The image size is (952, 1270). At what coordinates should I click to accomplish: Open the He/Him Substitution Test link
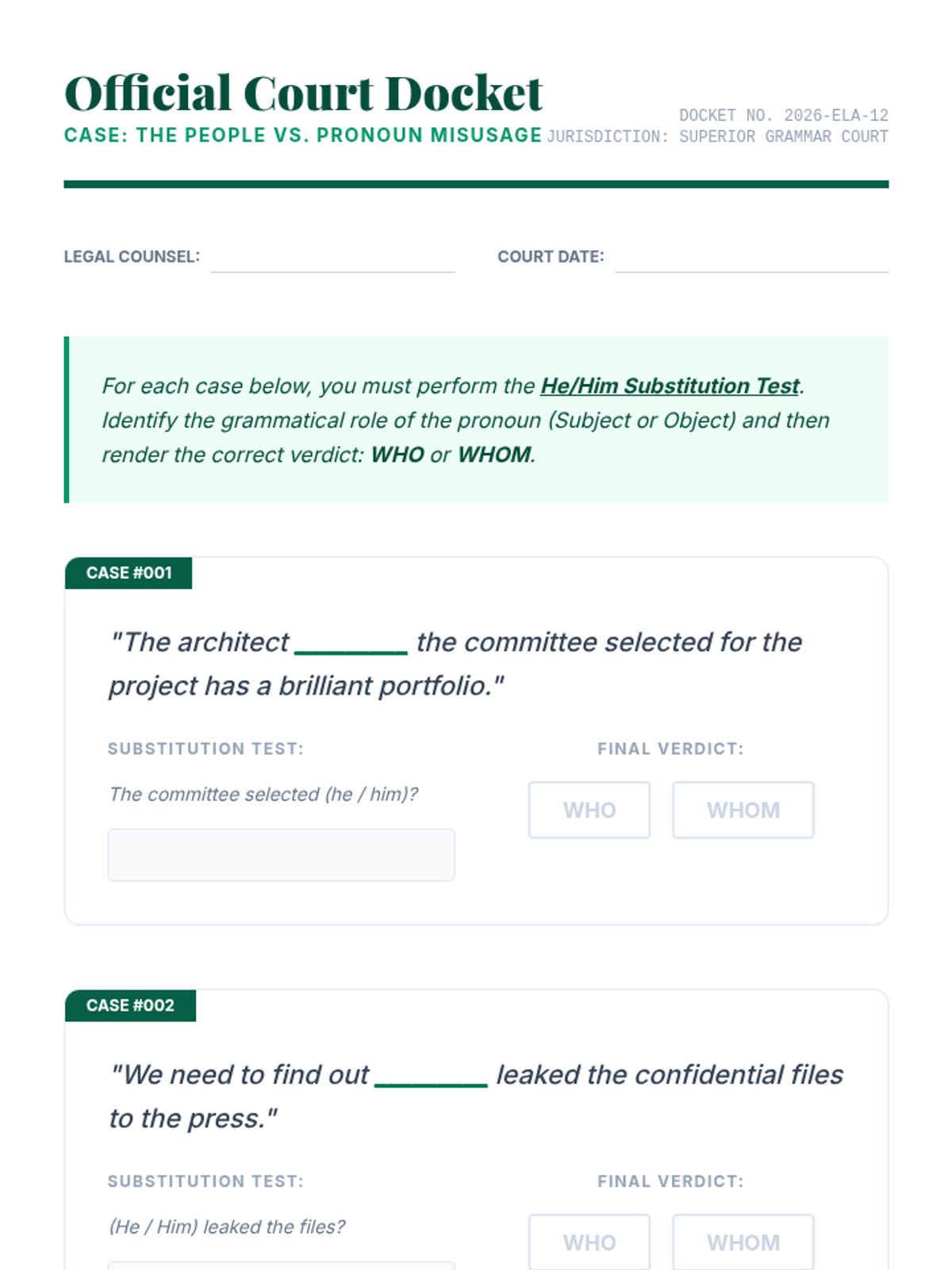tap(670, 386)
